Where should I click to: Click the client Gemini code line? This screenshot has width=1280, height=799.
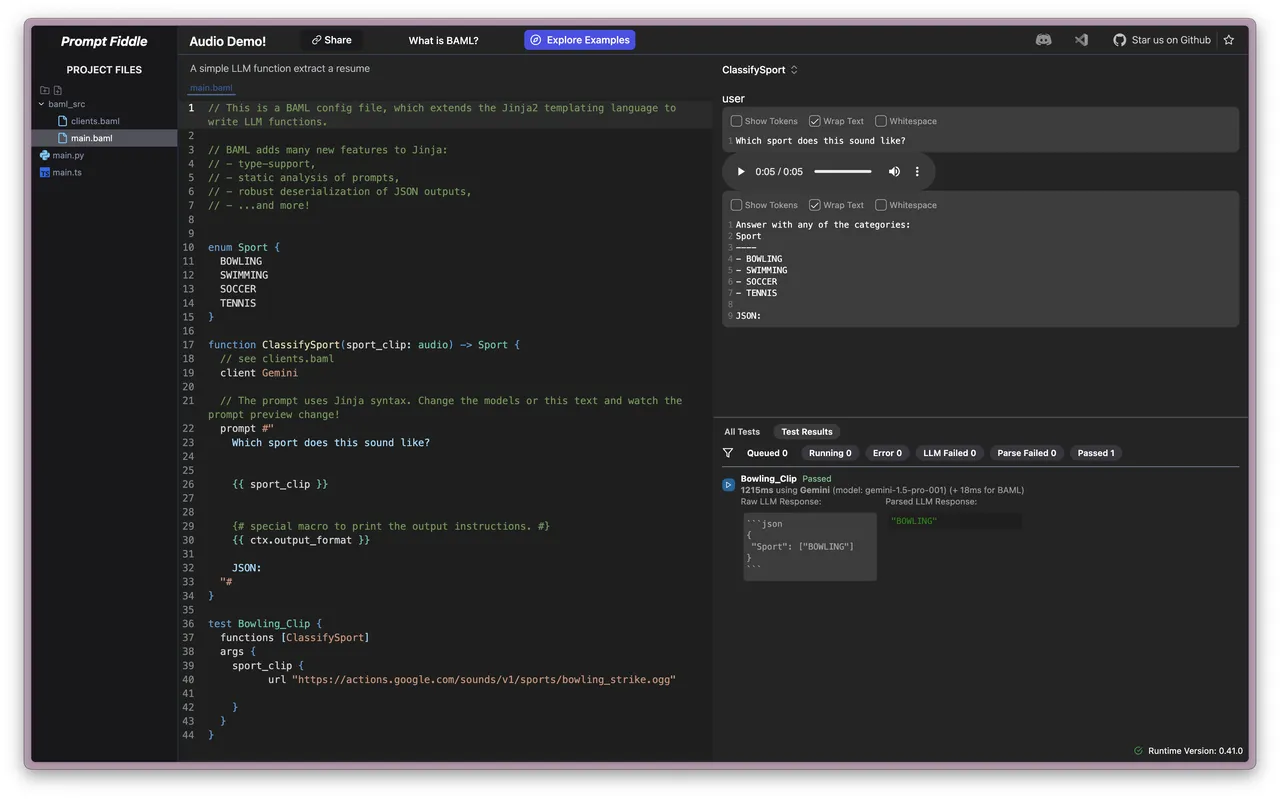click(259, 373)
